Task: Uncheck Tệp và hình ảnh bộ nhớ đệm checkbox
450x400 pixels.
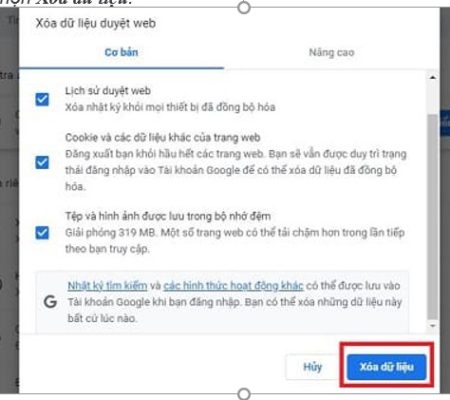Action: (x=42, y=233)
